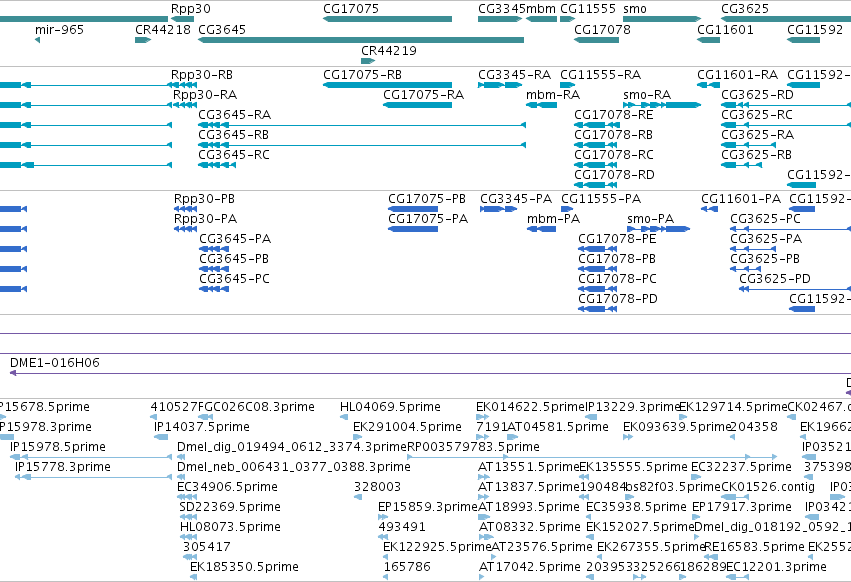851x582 pixels.
Task: Click the Rpp30 gene label
Action: (x=190, y=9)
